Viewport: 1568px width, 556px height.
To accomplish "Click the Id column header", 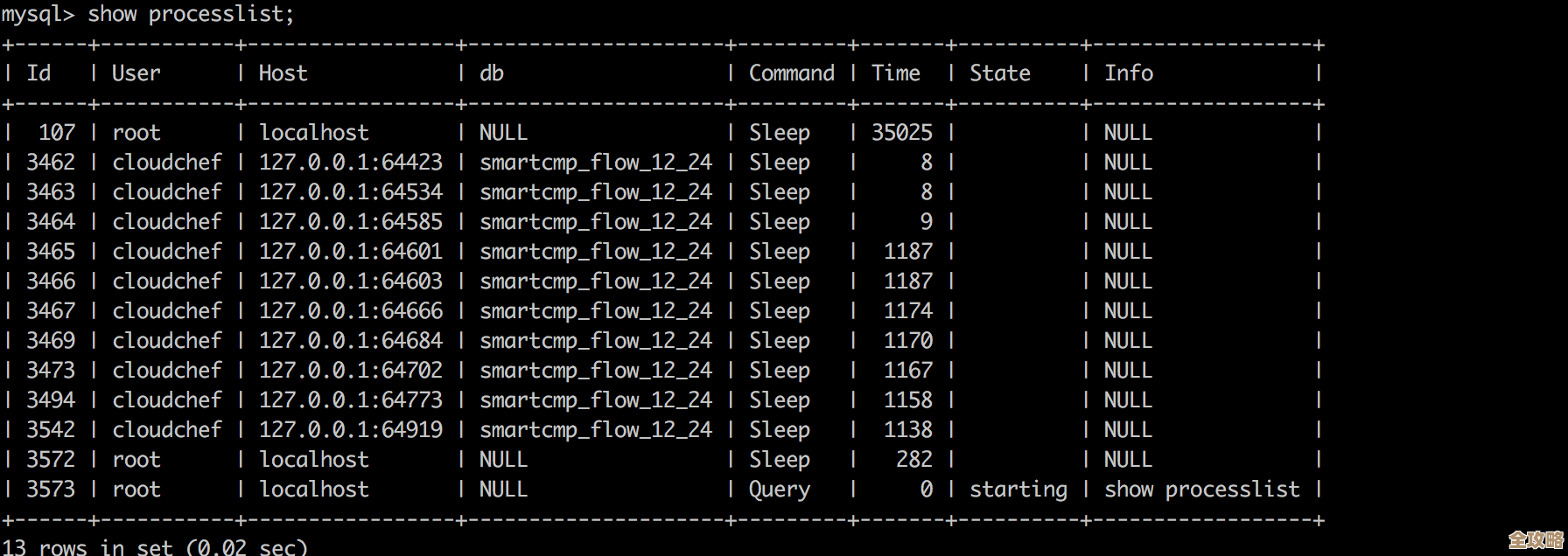I will [x=38, y=73].
